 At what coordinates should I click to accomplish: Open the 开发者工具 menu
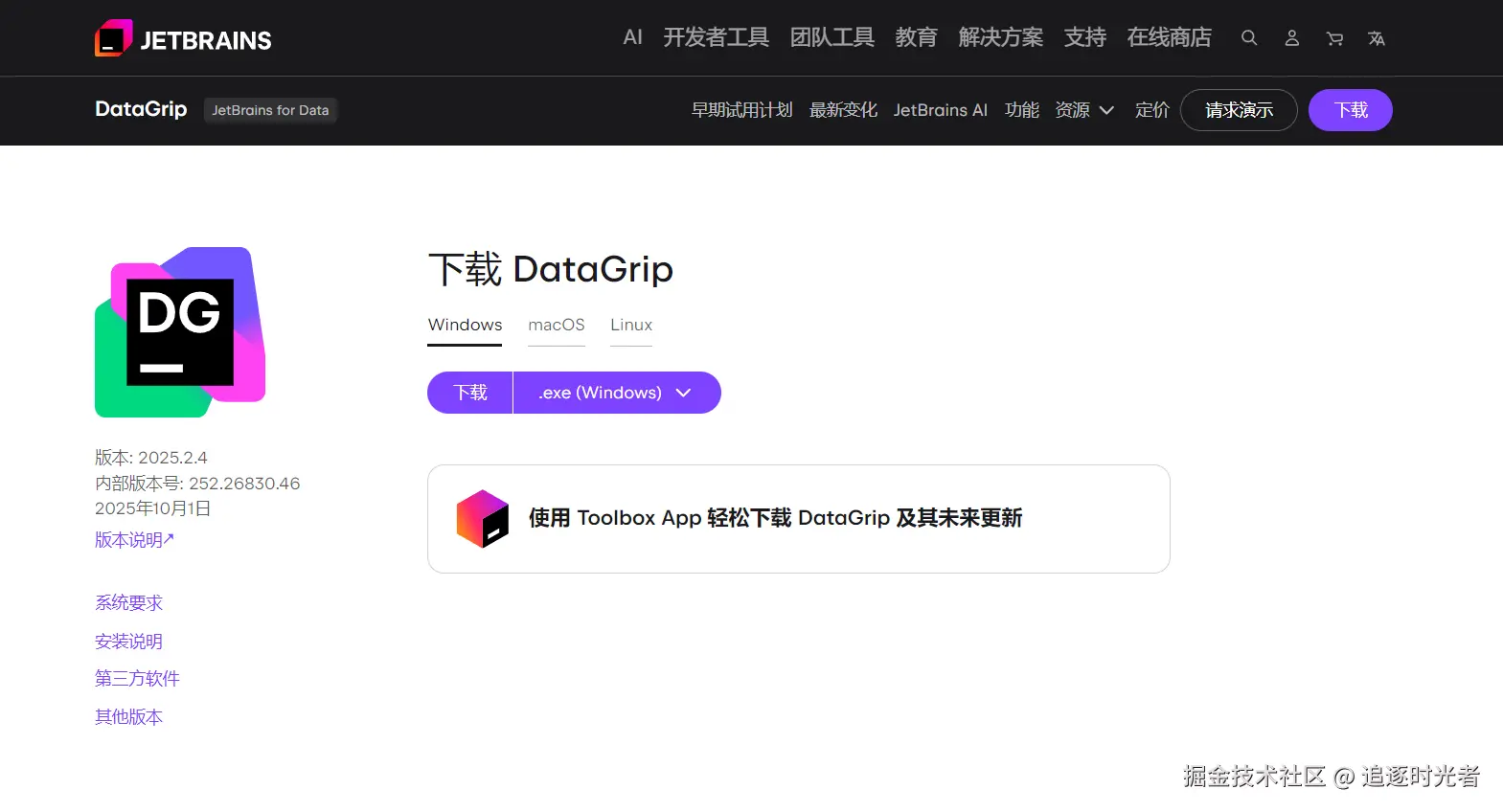pos(717,37)
